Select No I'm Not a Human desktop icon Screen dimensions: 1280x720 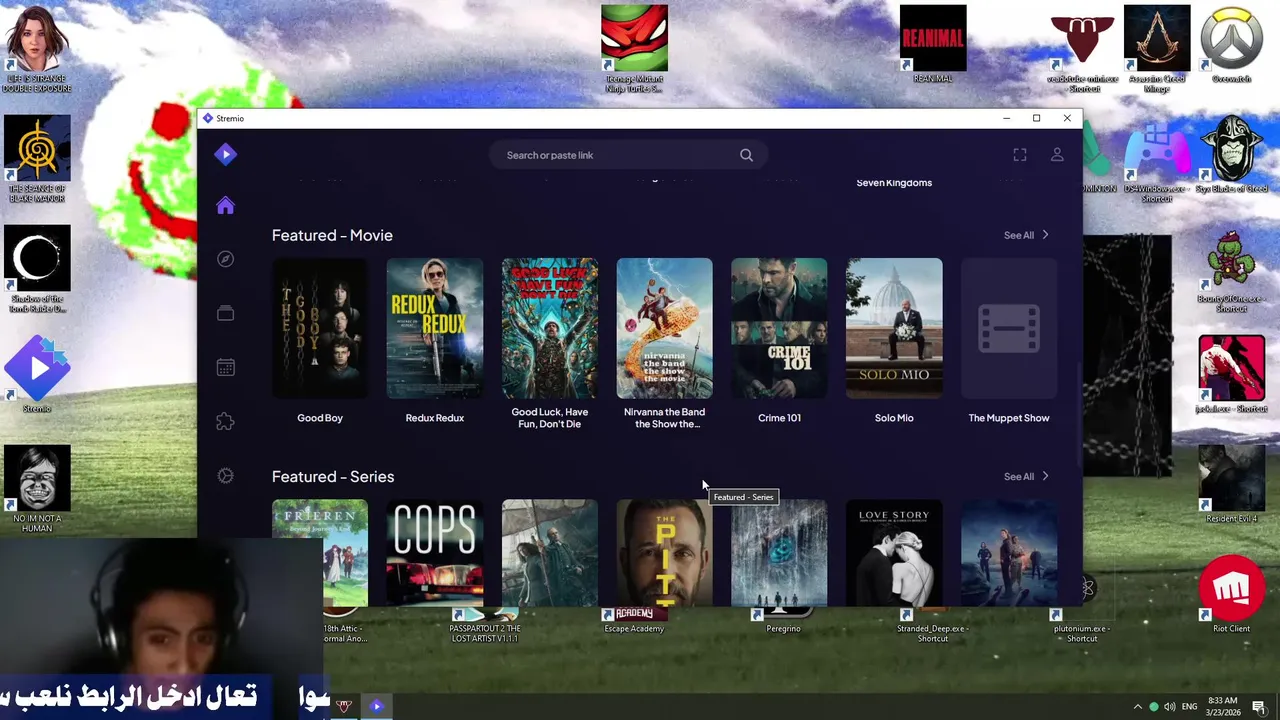click(37, 489)
